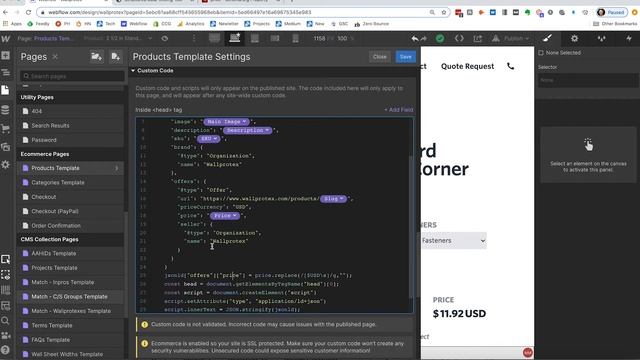Open the Navigator panel

point(6,73)
